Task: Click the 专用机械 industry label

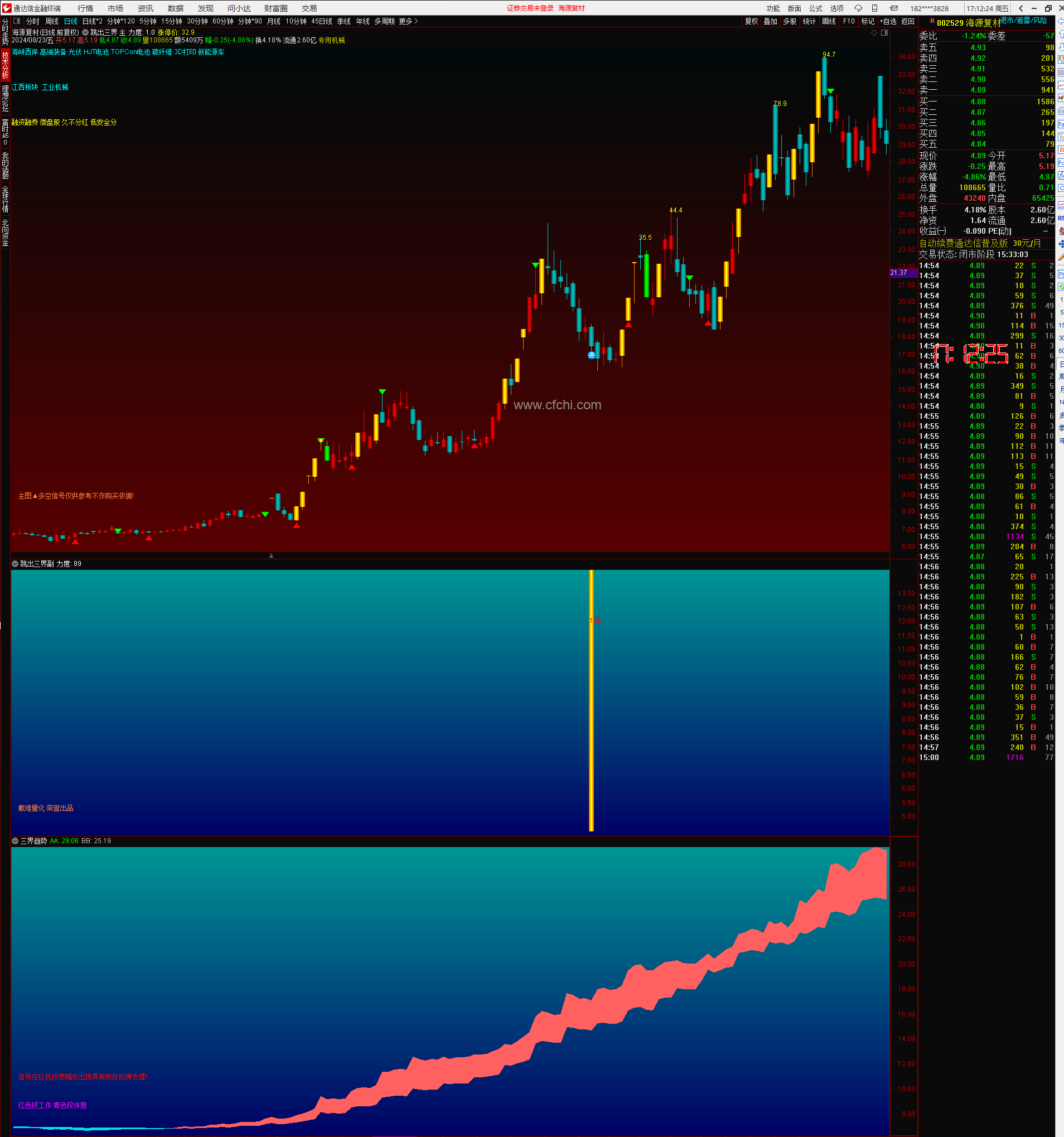Action: tap(332, 40)
